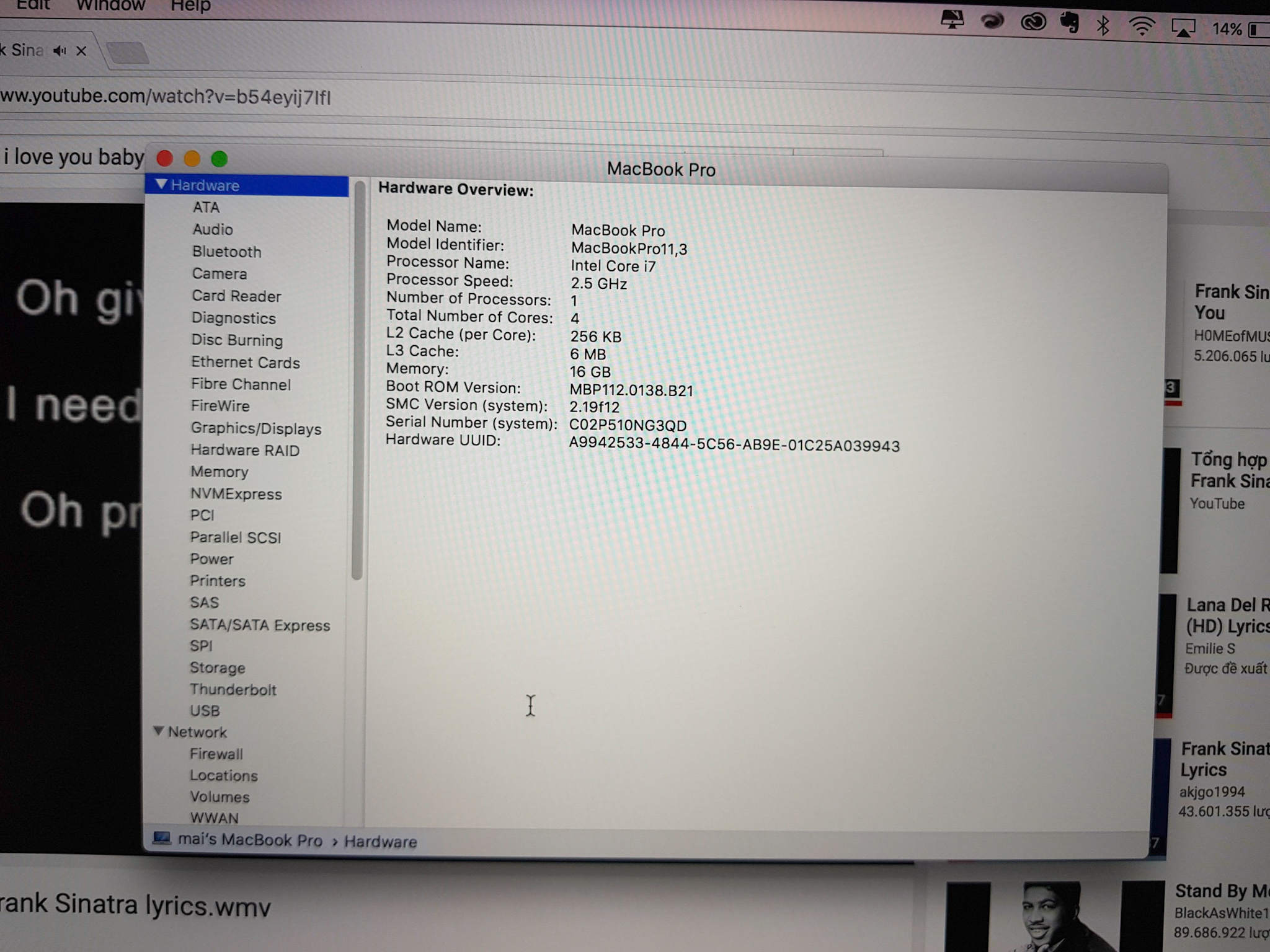Open the Window menu

pyautogui.click(x=110, y=6)
